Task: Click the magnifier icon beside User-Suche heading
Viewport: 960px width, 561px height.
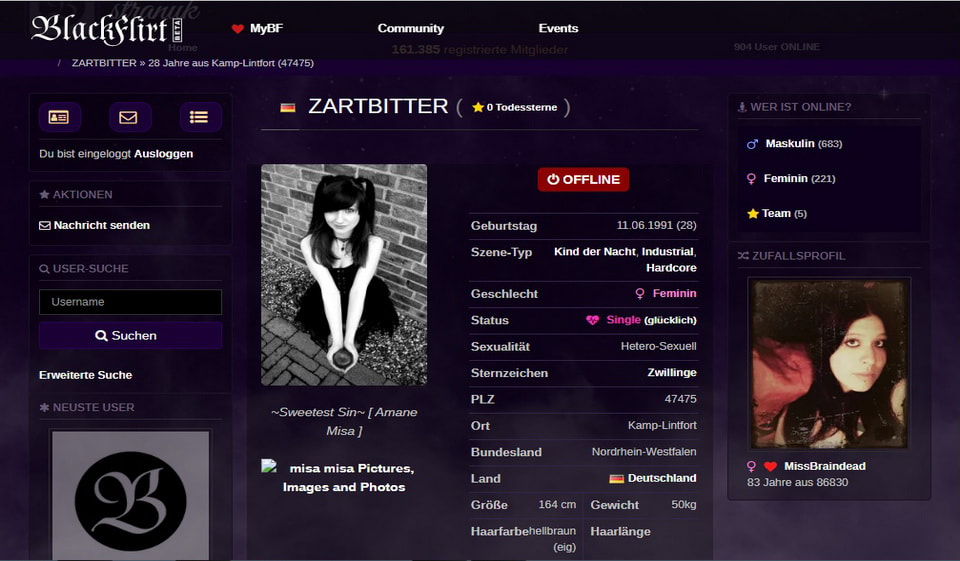Action: point(44,269)
